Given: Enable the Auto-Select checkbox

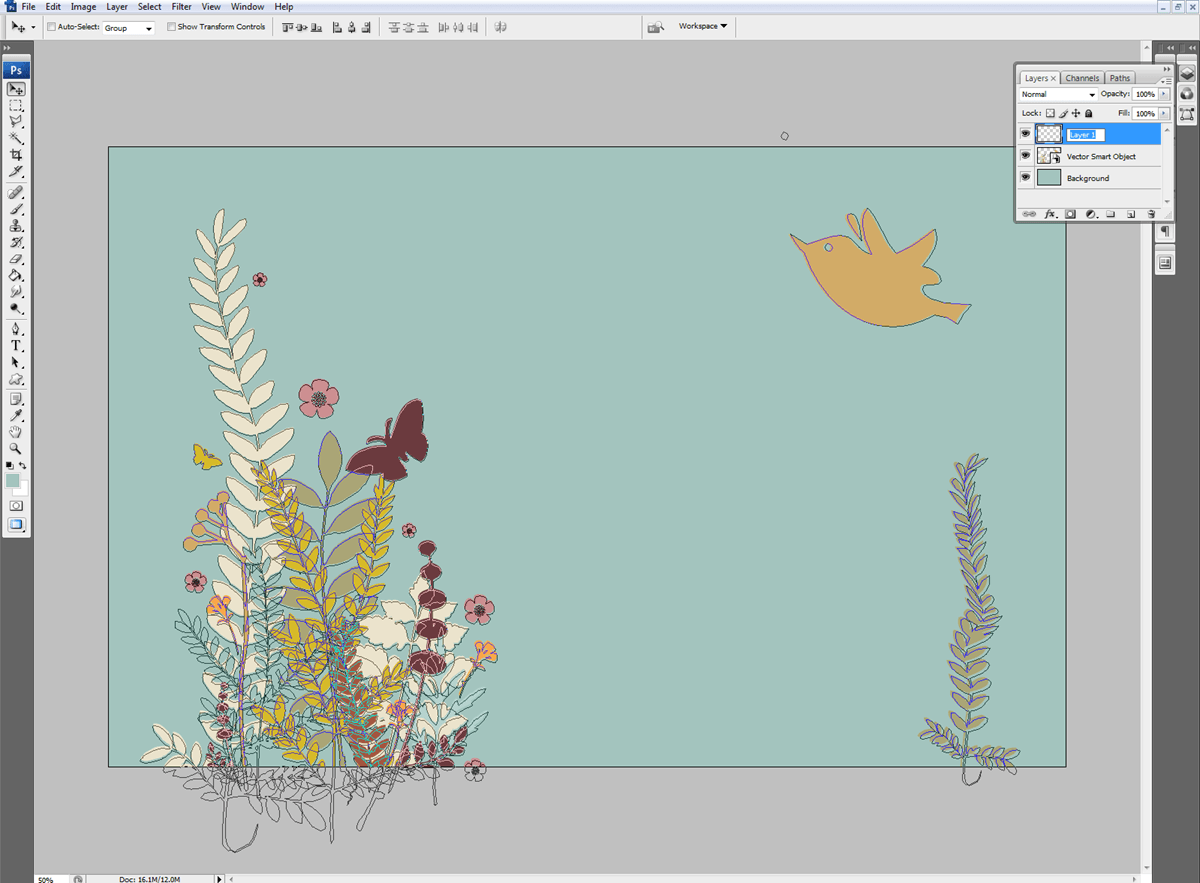Looking at the screenshot, I should (x=51, y=27).
